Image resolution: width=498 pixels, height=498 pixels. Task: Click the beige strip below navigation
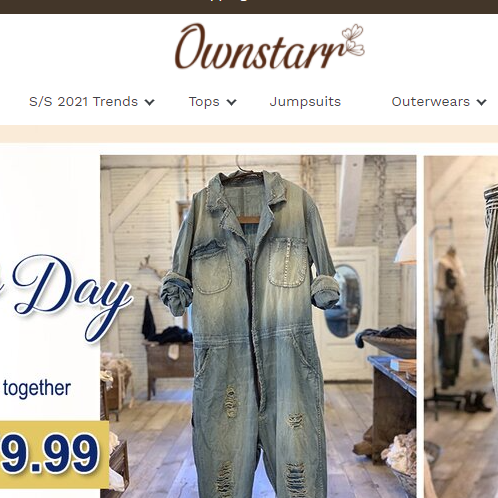point(249,134)
